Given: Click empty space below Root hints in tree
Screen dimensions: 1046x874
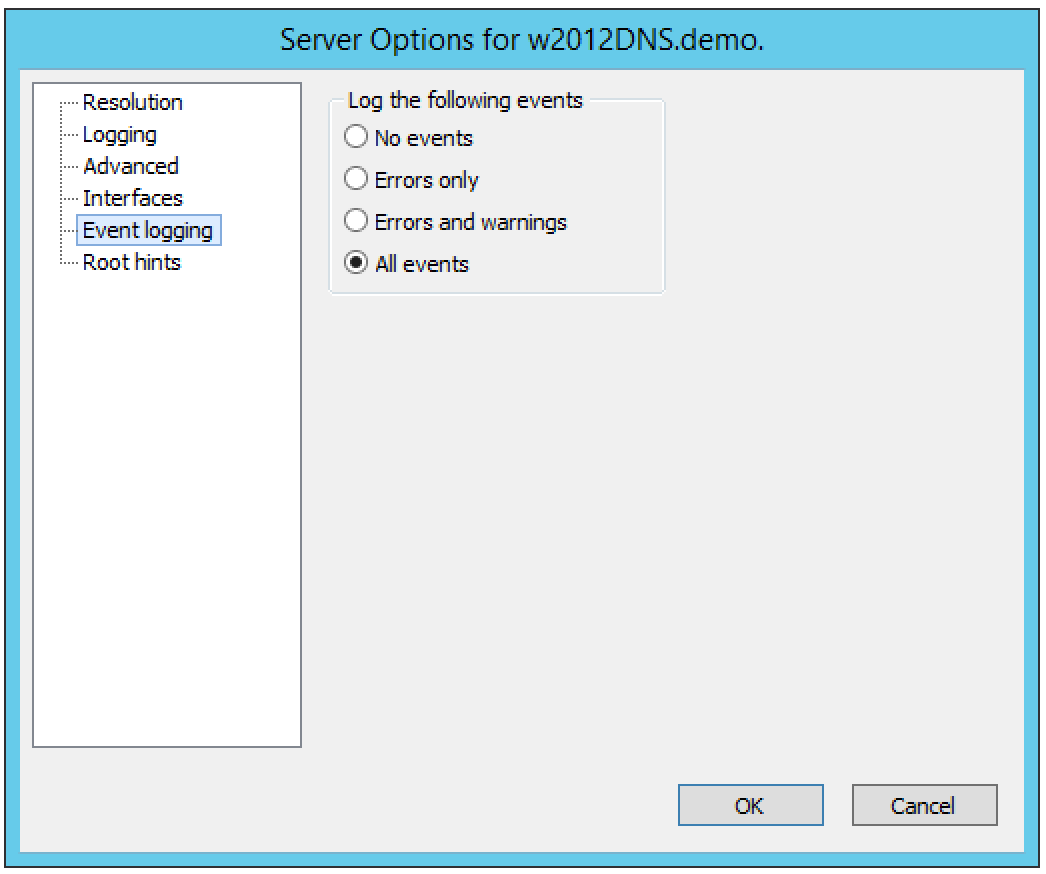Looking at the screenshot, I should [x=167, y=500].
